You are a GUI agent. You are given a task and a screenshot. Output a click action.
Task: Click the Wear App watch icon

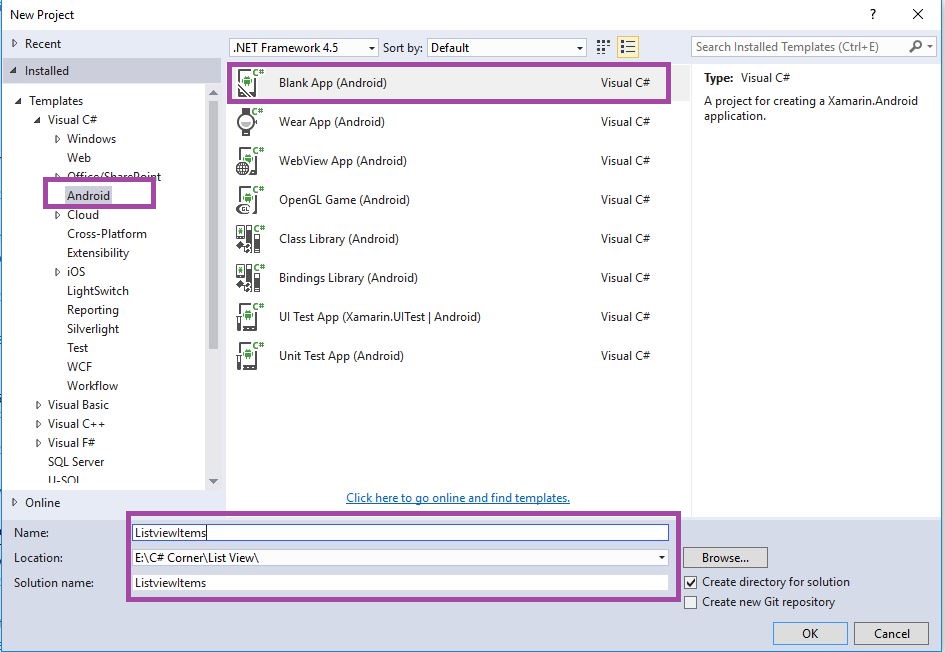tap(250, 122)
